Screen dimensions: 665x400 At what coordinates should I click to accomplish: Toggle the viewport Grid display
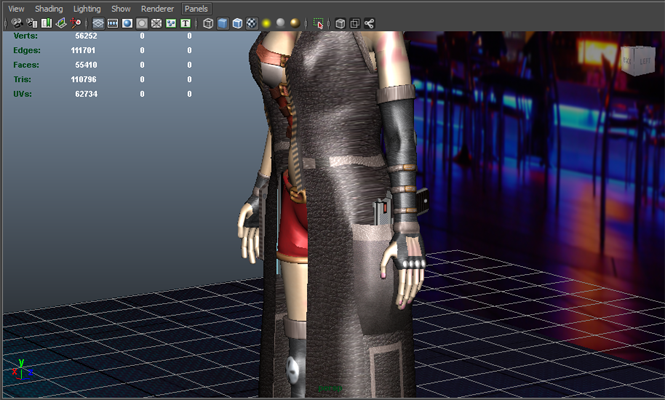(x=98, y=23)
